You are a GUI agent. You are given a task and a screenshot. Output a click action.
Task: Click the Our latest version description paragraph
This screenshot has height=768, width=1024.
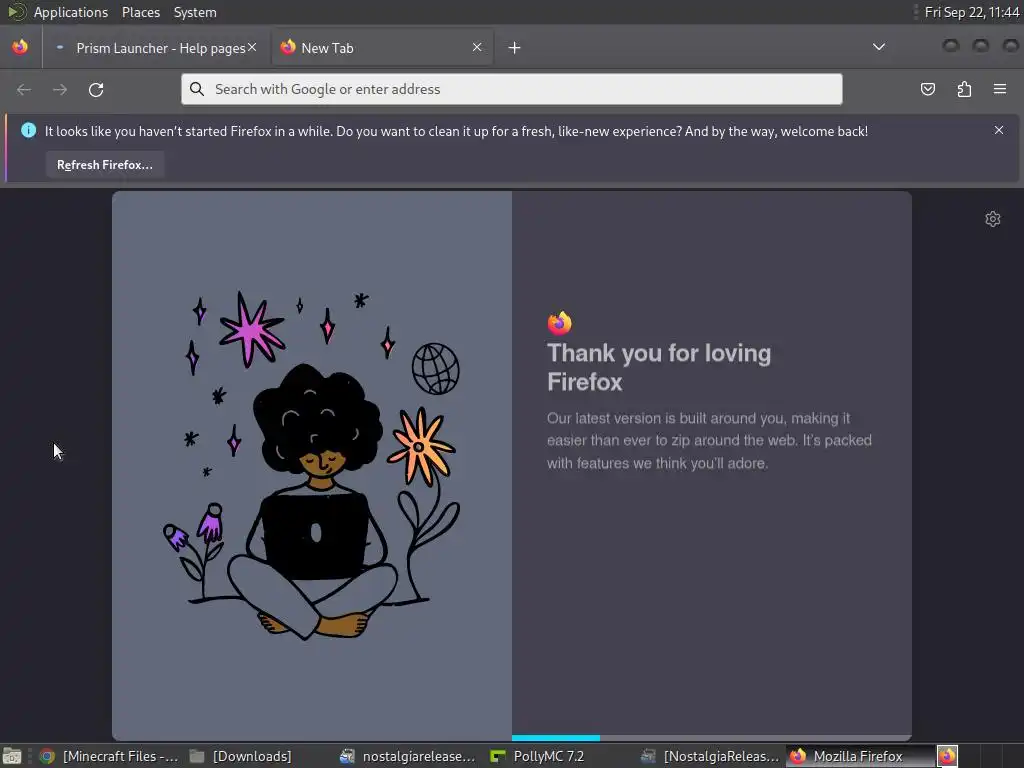[x=709, y=441]
